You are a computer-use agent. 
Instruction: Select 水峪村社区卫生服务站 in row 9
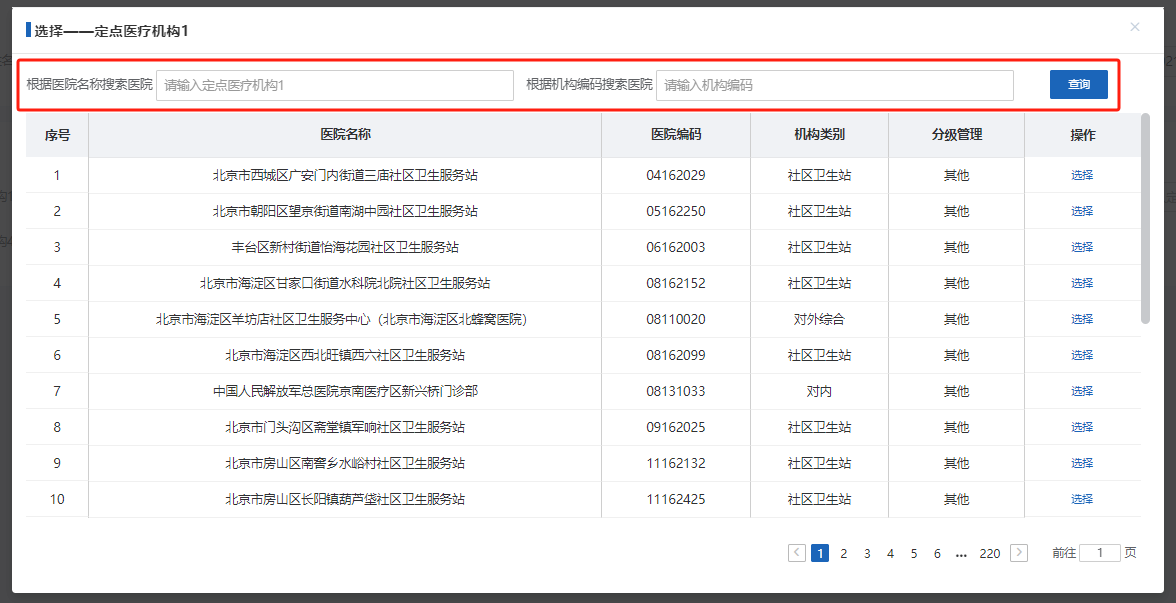(1082, 462)
